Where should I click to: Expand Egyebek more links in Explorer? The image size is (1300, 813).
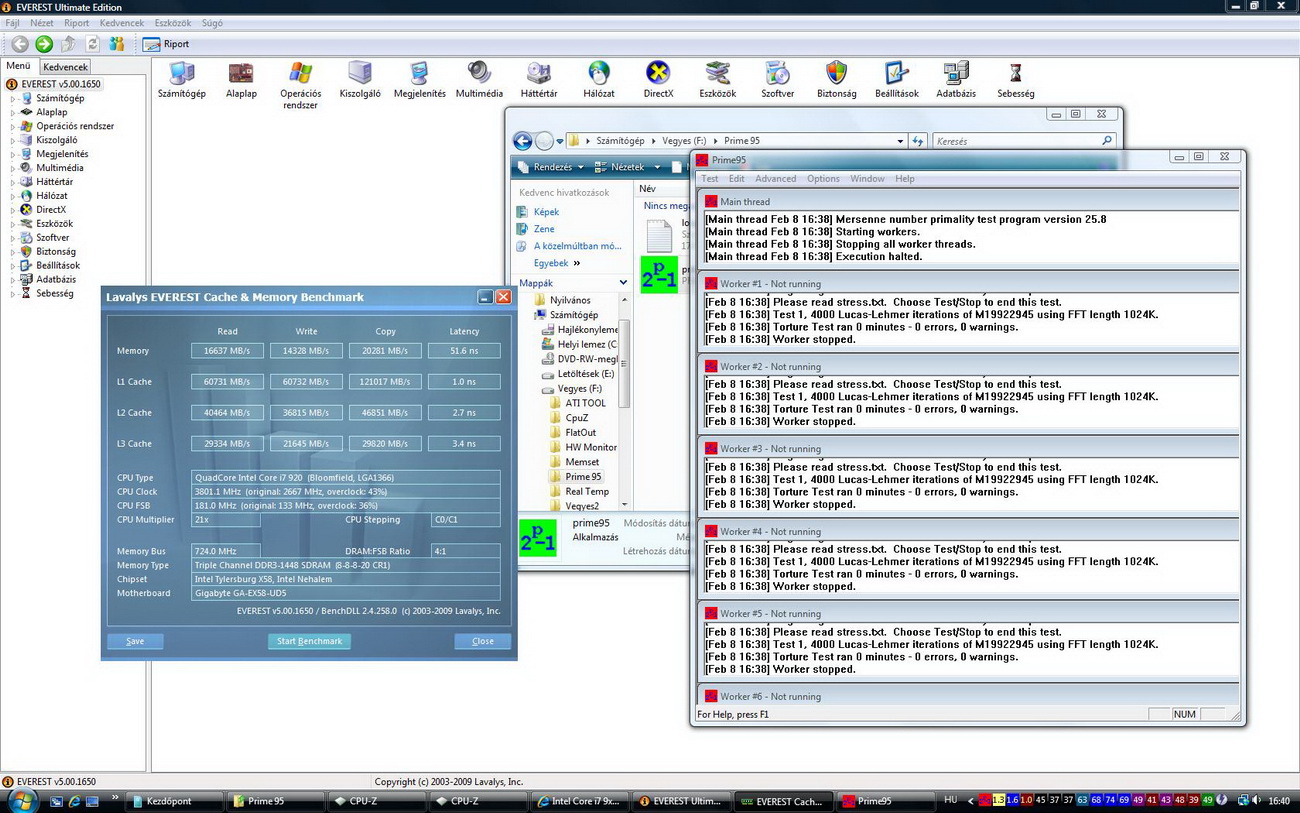coord(557,263)
